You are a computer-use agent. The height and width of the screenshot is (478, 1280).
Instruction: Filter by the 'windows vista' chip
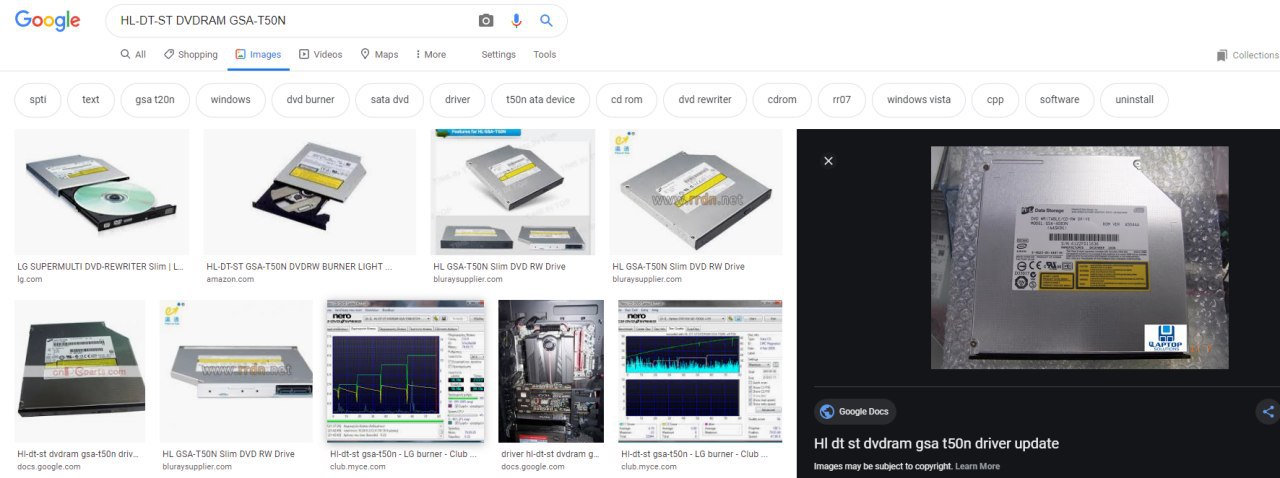tap(919, 100)
